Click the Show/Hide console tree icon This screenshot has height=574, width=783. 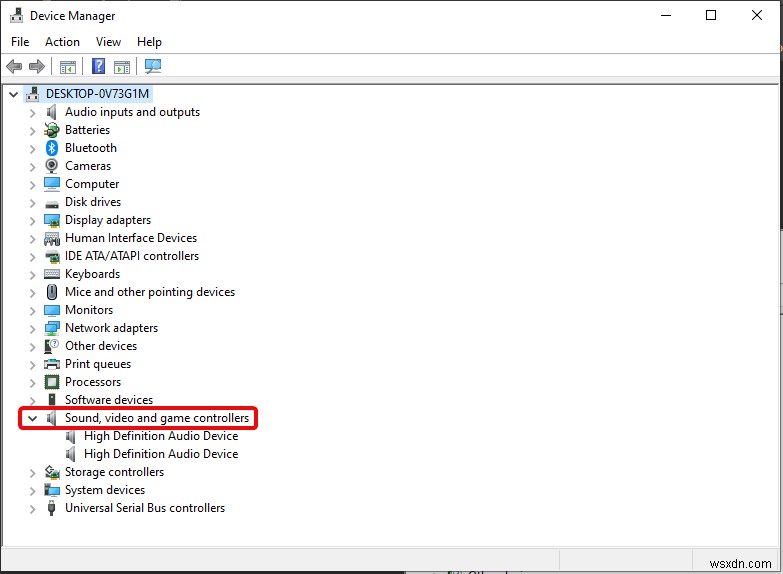pyautogui.click(x=68, y=66)
